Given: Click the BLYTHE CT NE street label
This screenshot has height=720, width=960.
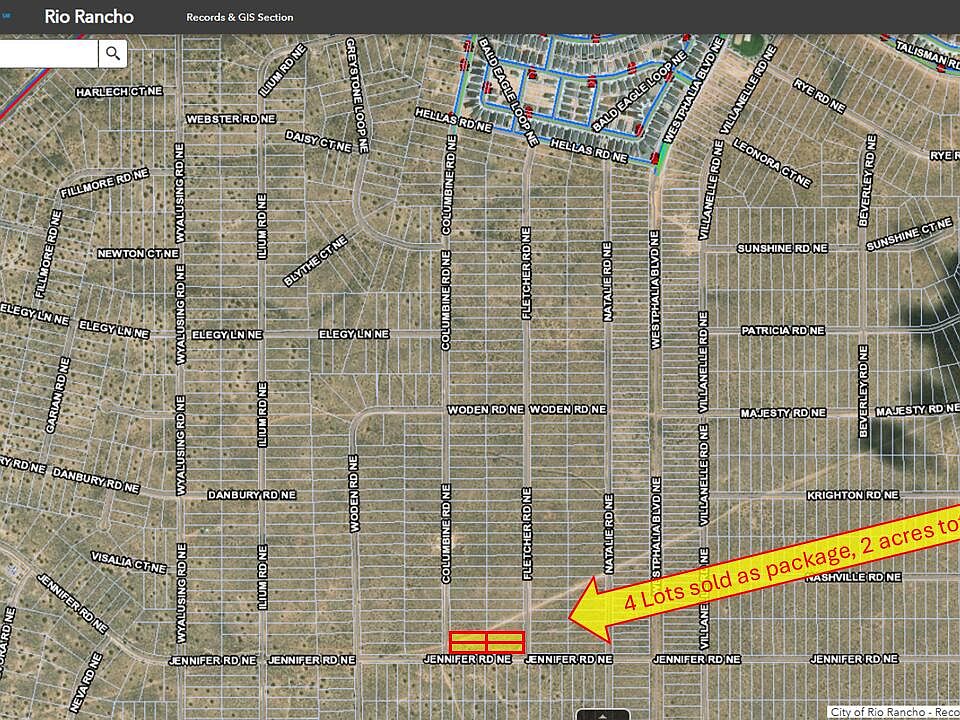Looking at the screenshot, I should [315, 261].
